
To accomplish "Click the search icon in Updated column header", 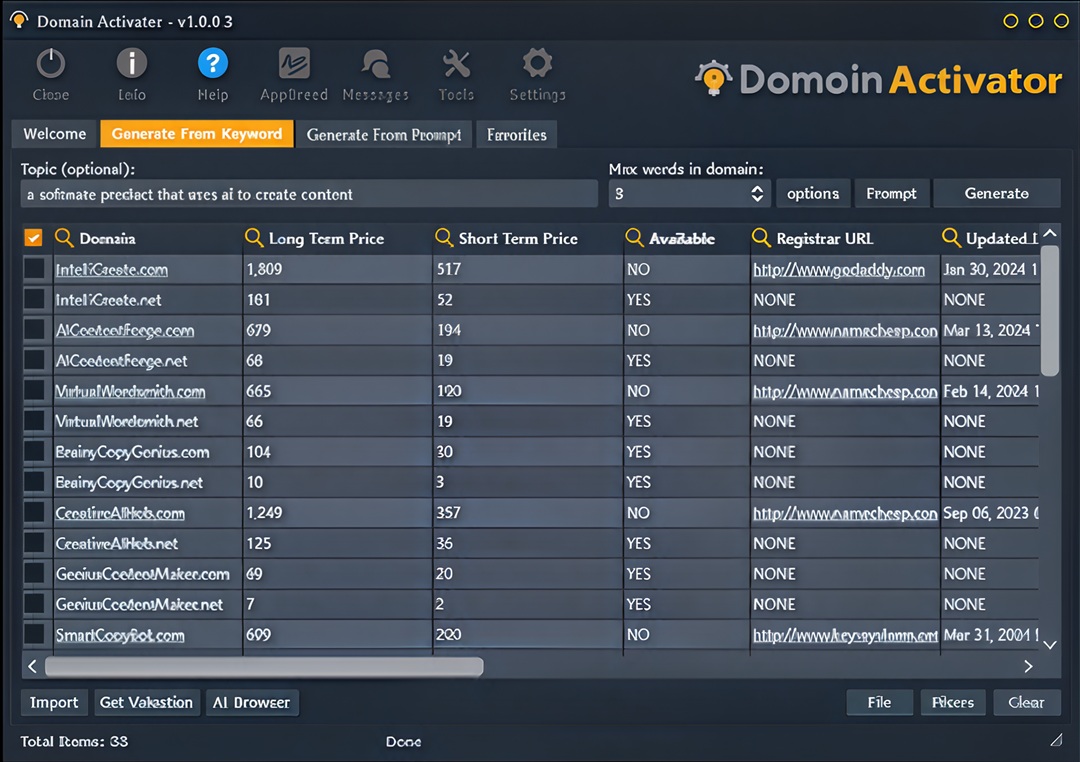I will [951, 238].
